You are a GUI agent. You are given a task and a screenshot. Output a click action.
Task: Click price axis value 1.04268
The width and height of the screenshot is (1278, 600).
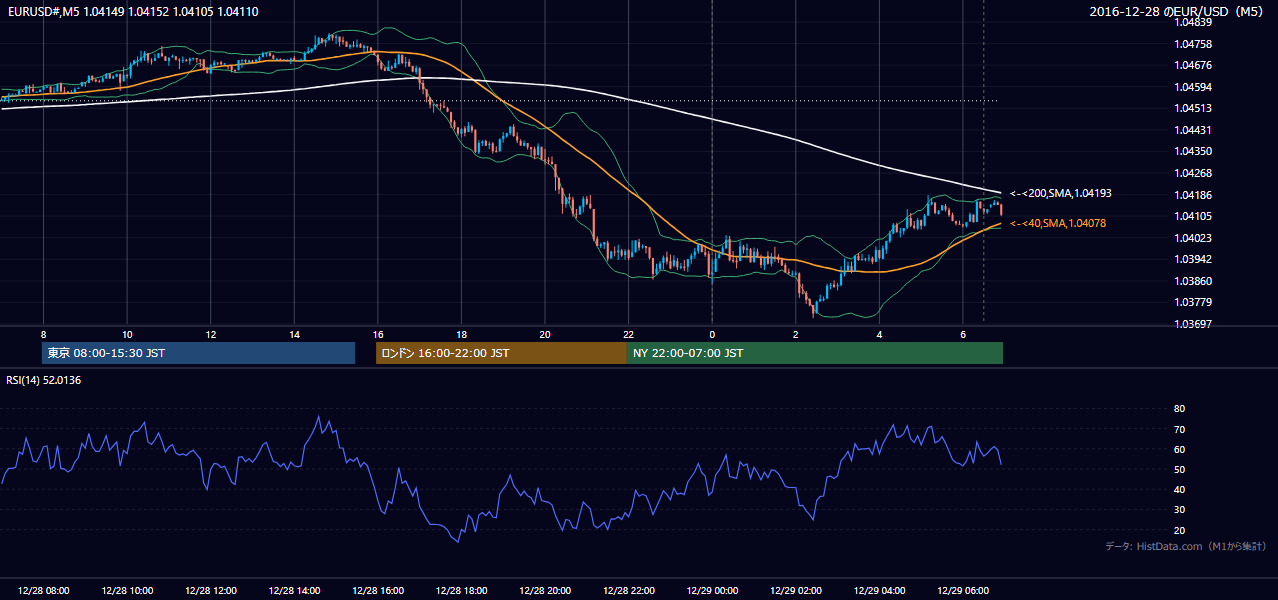coord(1192,173)
